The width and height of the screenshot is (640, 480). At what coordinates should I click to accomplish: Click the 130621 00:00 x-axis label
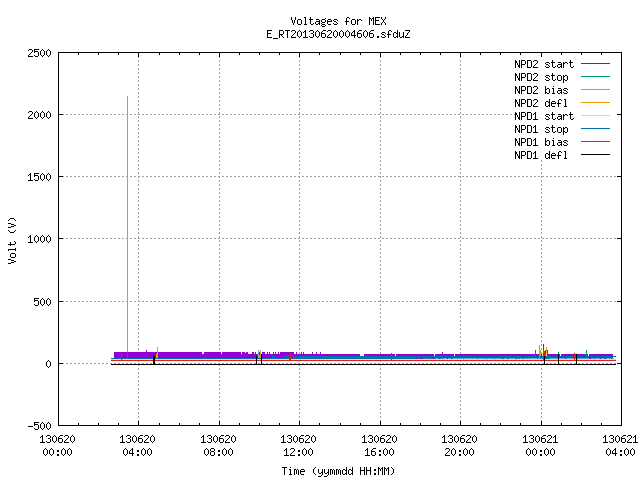pyautogui.click(x=540, y=446)
